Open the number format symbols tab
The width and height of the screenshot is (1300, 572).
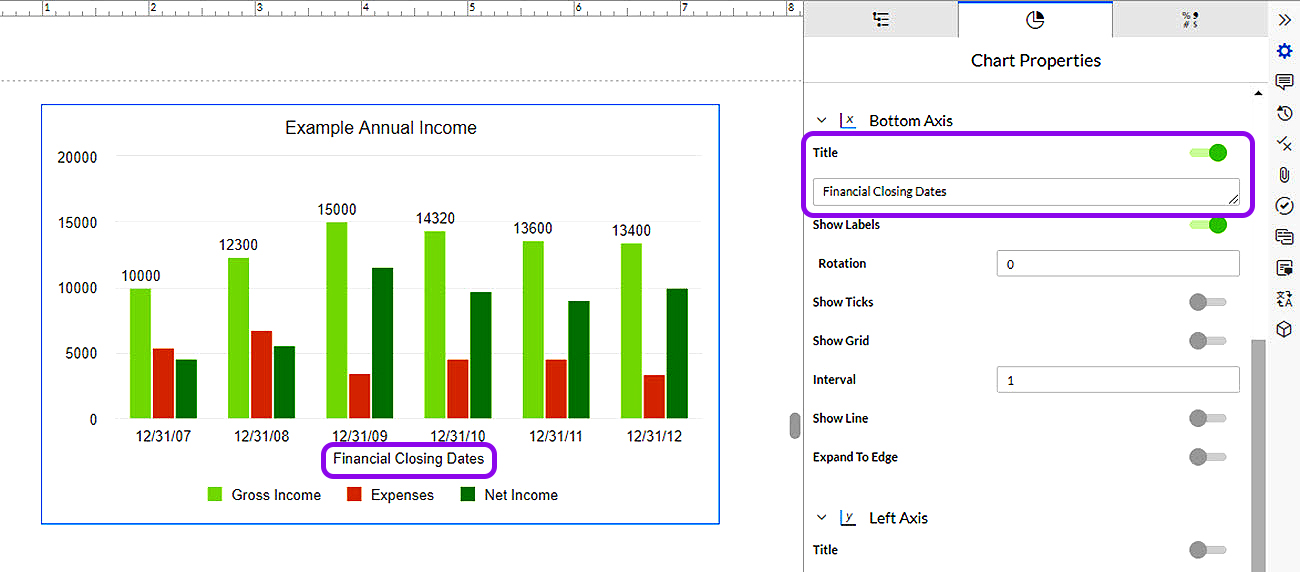point(1189,20)
